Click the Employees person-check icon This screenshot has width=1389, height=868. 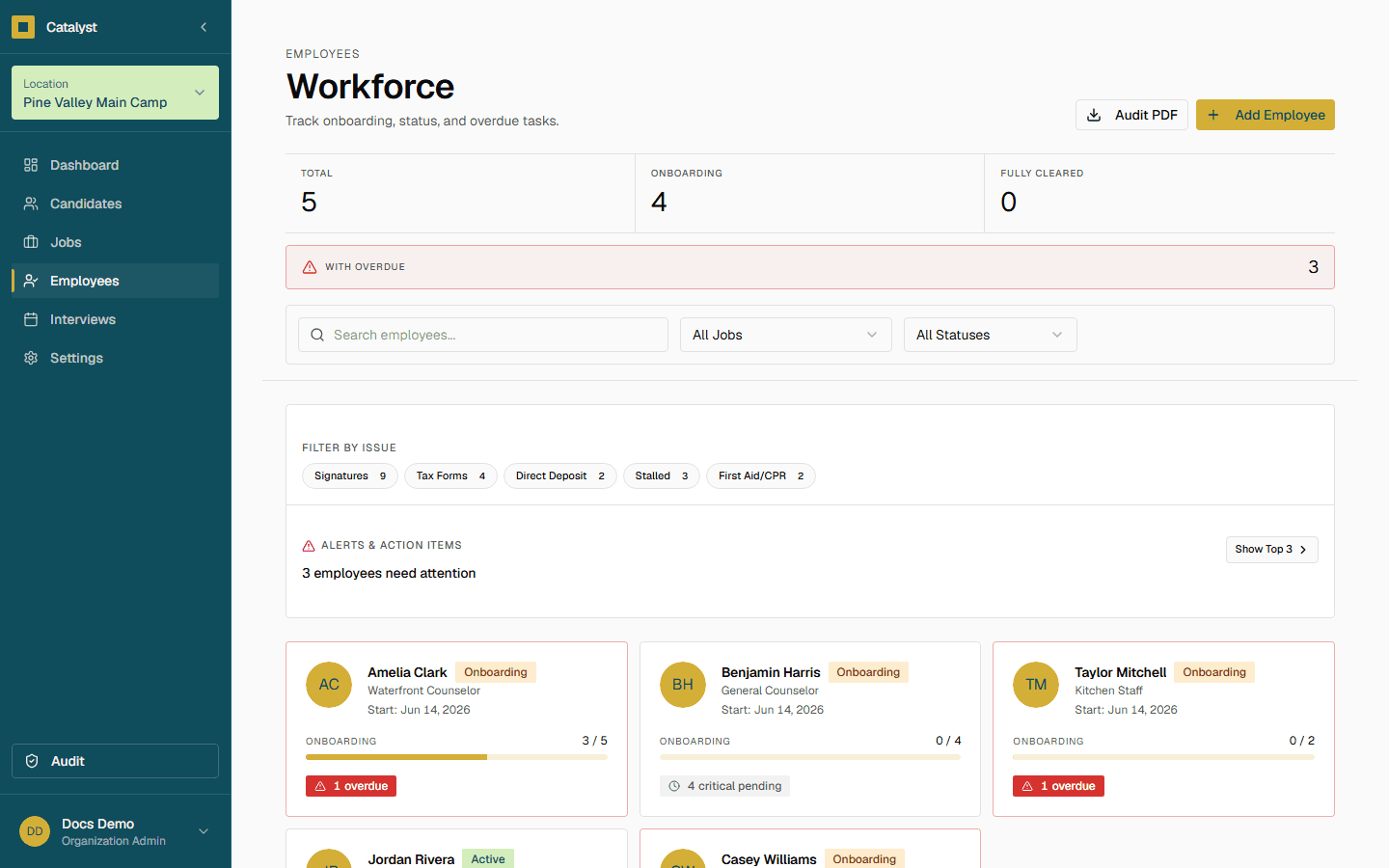[31, 281]
